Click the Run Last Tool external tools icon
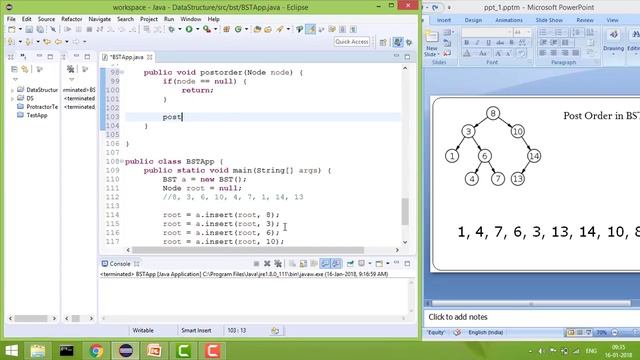This screenshot has width=640, height=360. [207, 29]
